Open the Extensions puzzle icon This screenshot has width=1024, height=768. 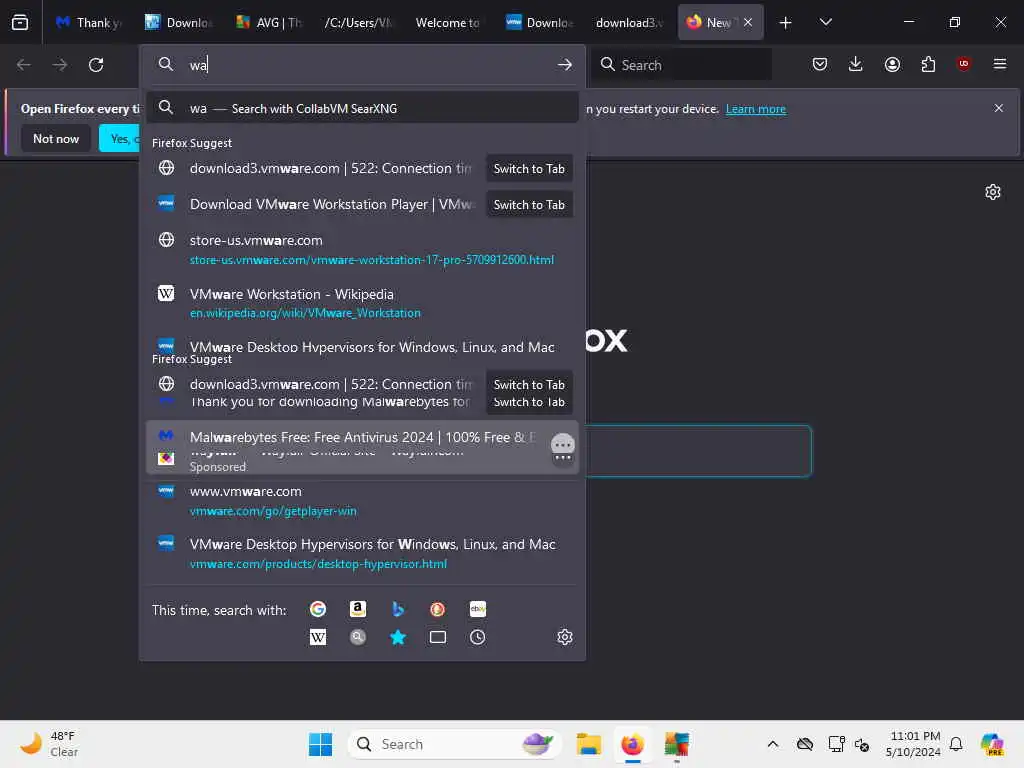(928, 64)
